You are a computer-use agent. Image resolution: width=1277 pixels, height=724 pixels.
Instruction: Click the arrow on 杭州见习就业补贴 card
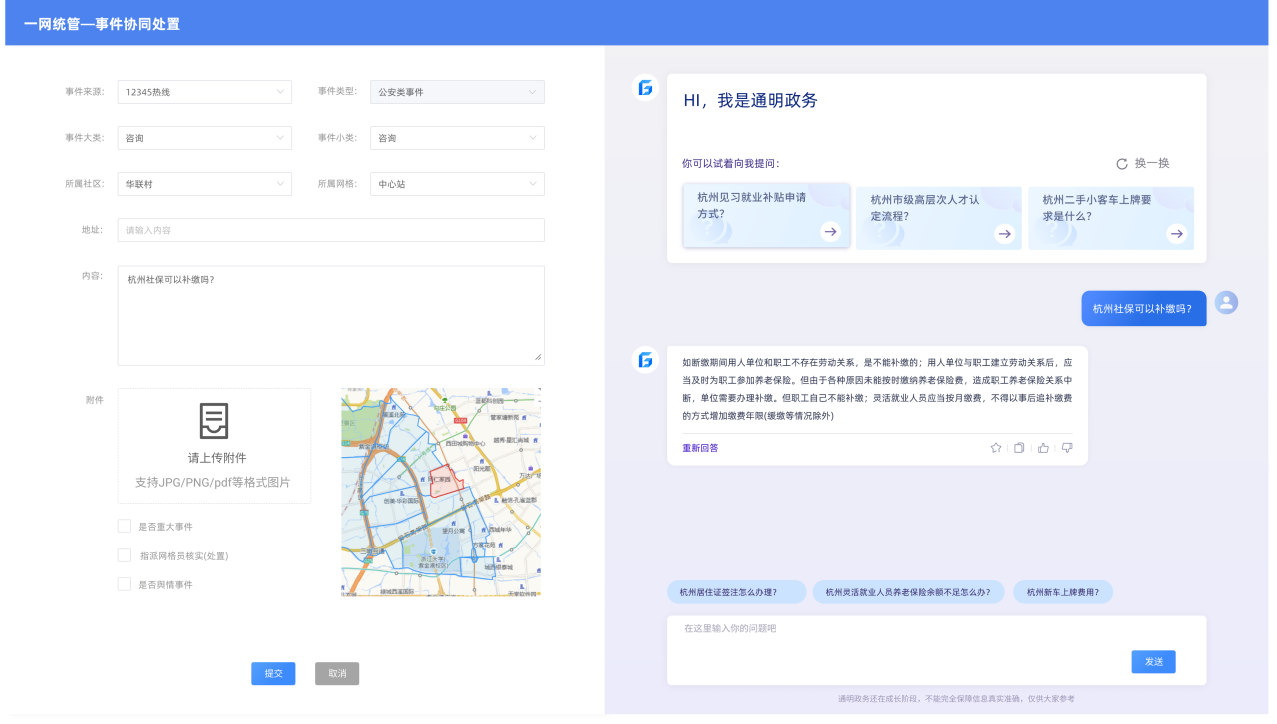[x=829, y=232]
